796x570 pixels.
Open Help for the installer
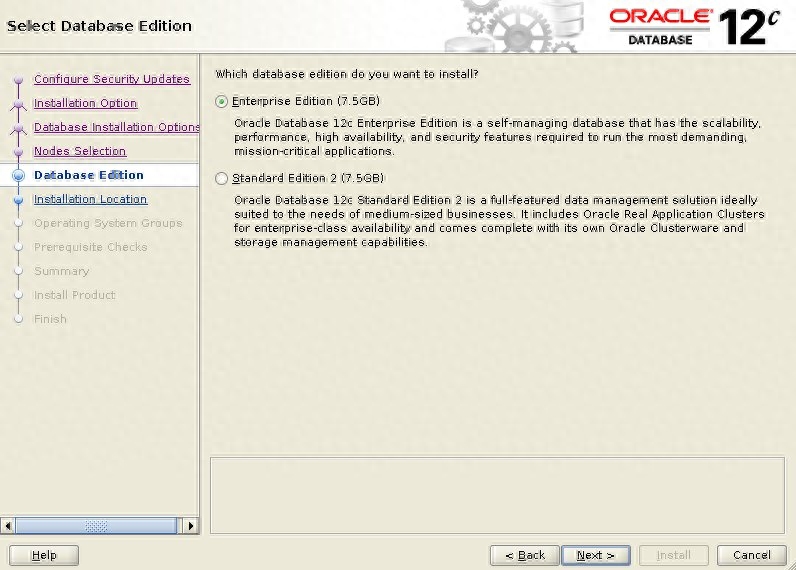44,555
